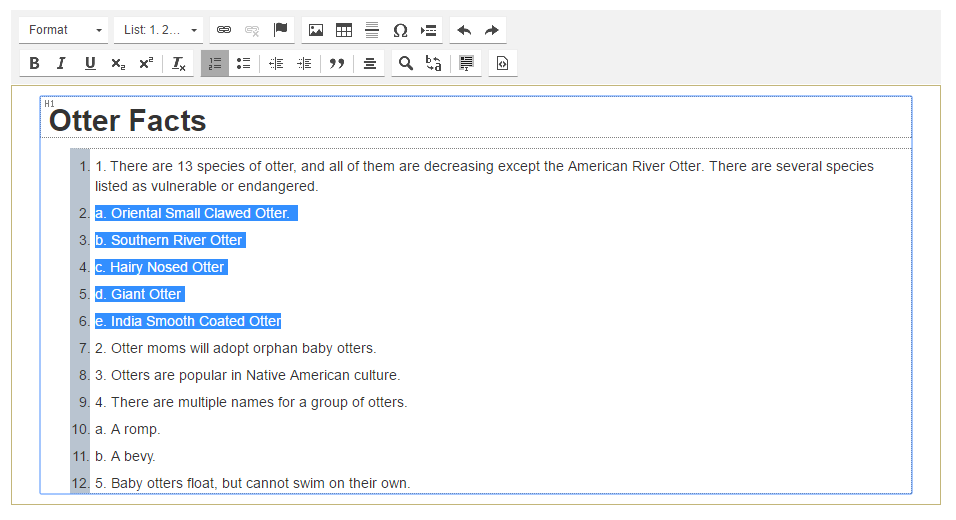Viewport: 956px width, 520px height.
Task: Click 'd. Giant Otter' line
Action: click(x=140, y=294)
